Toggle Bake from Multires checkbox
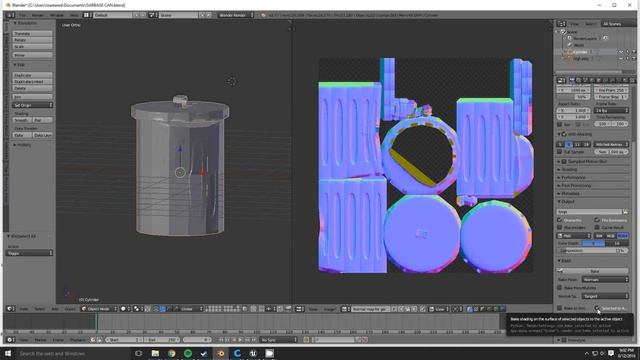 pos(560,288)
